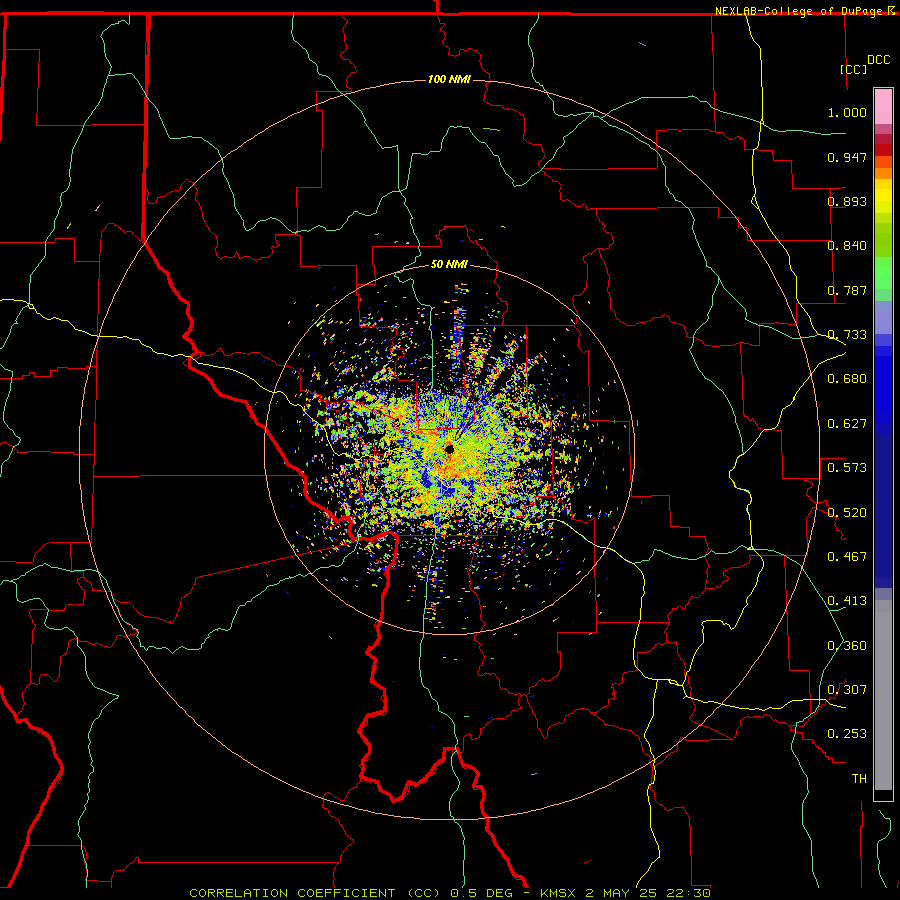The width and height of the screenshot is (900, 900).
Task: Select the 0.893 legend value
Action: (x=847, y=201)
